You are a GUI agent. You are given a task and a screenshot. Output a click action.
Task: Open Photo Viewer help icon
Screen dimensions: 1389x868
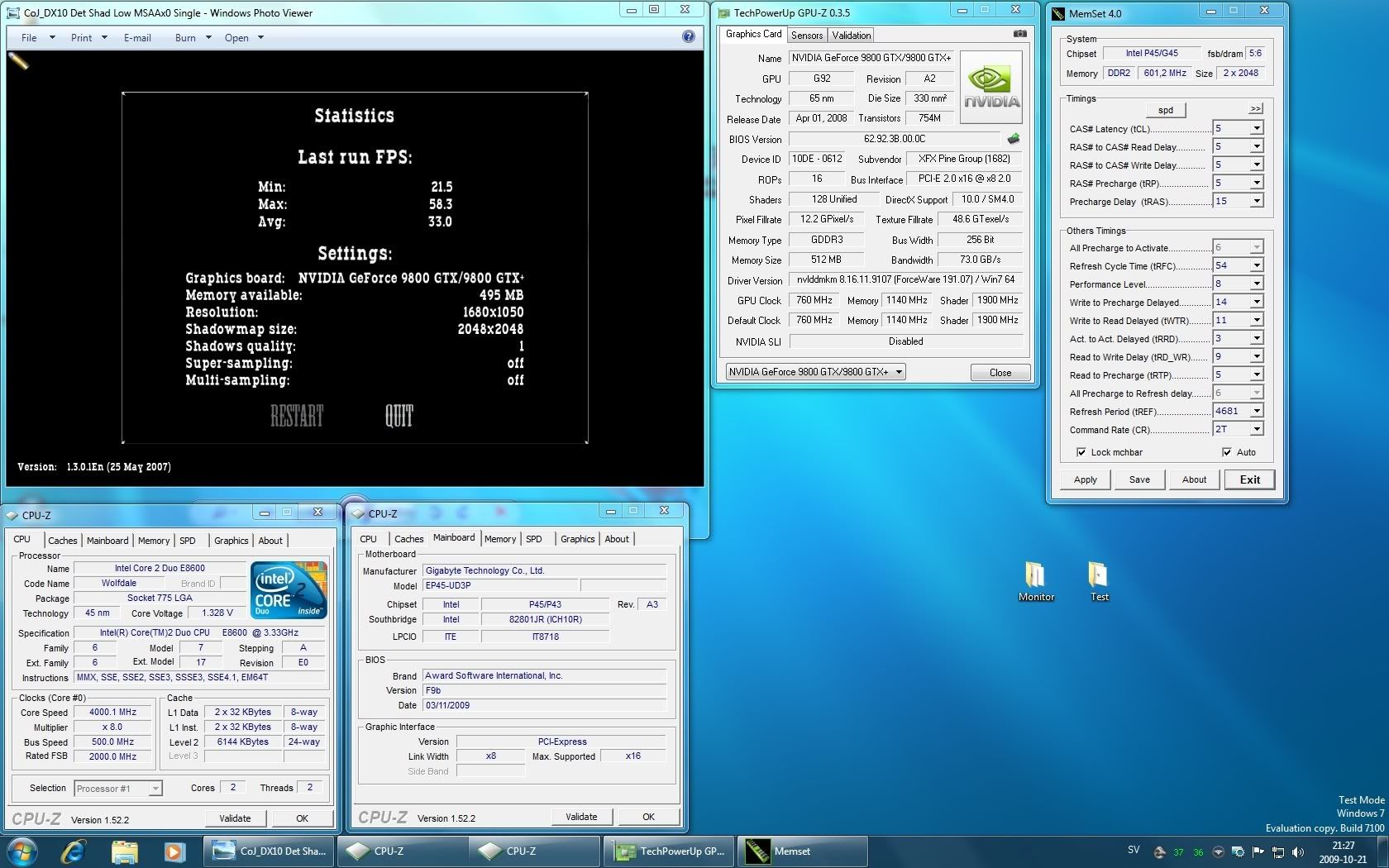click(x=689, y=36)
